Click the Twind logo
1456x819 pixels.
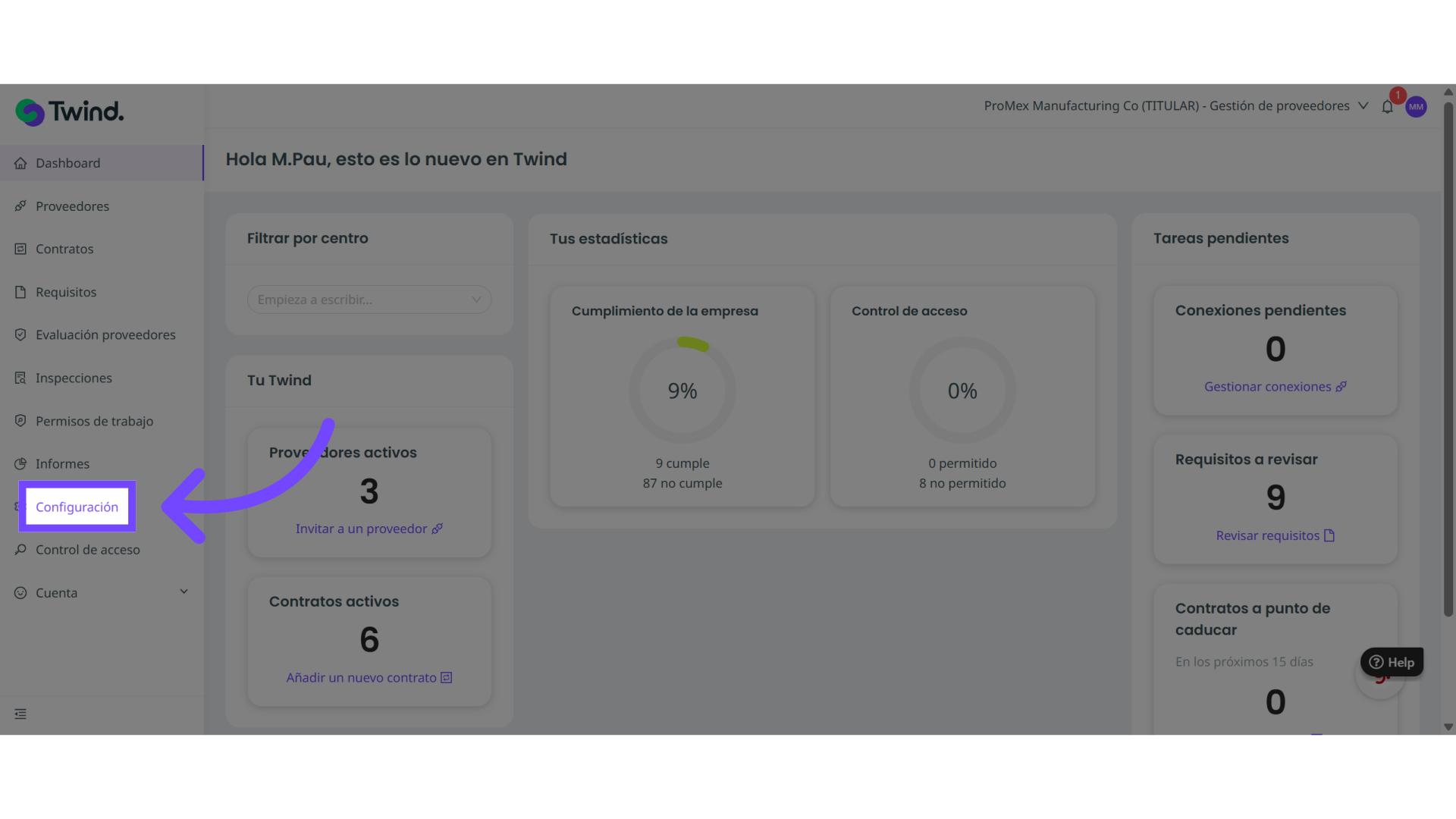pos(70,112)
